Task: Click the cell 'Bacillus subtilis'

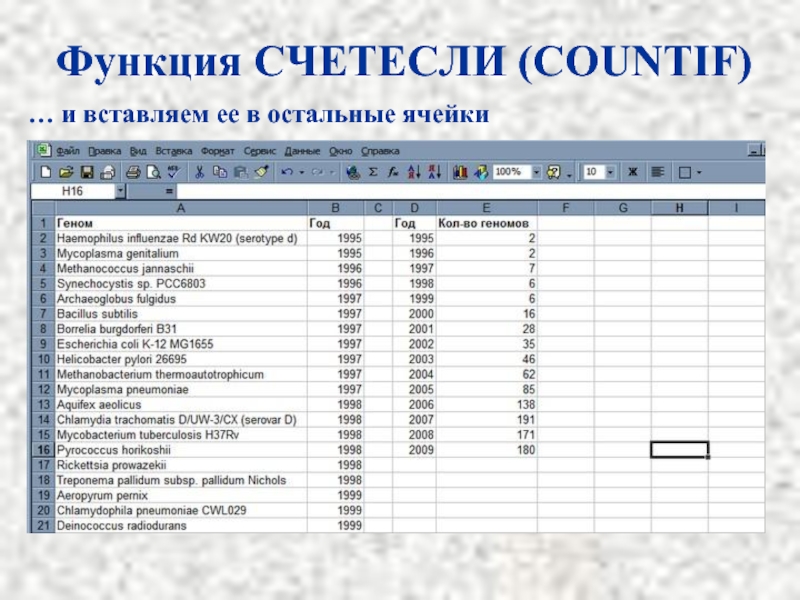Action: click(181, 314)
